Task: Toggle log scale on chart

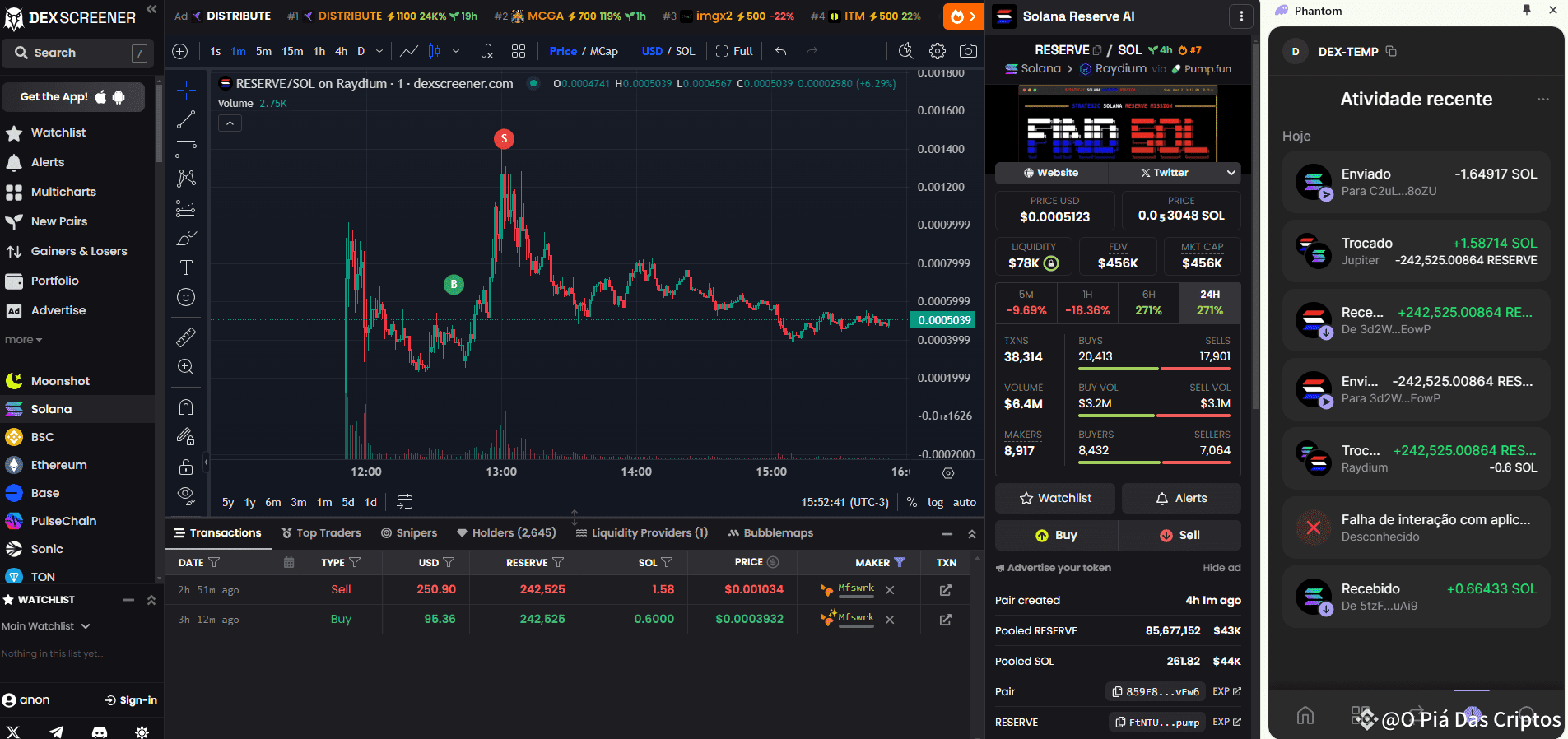Action: point(936,502)
